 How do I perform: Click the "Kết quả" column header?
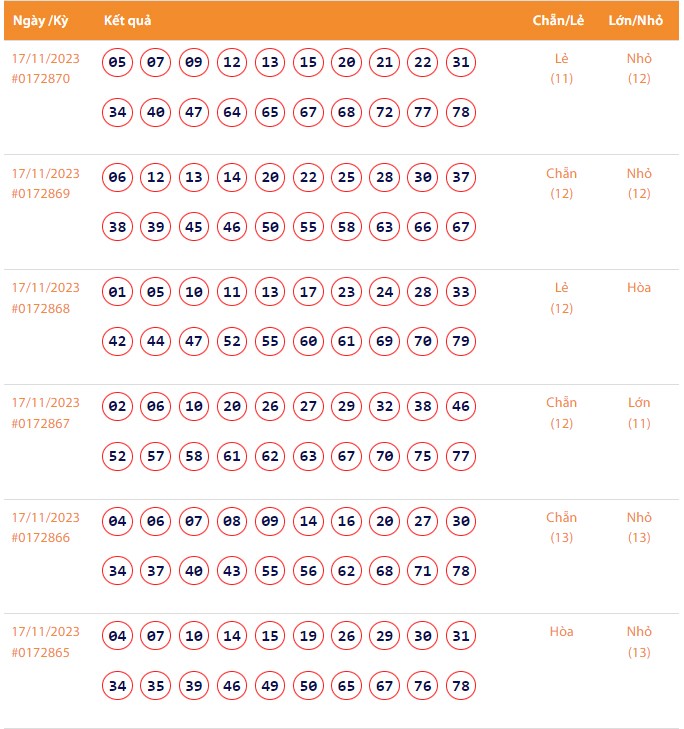pyautogui.click(x=127, y=21)
